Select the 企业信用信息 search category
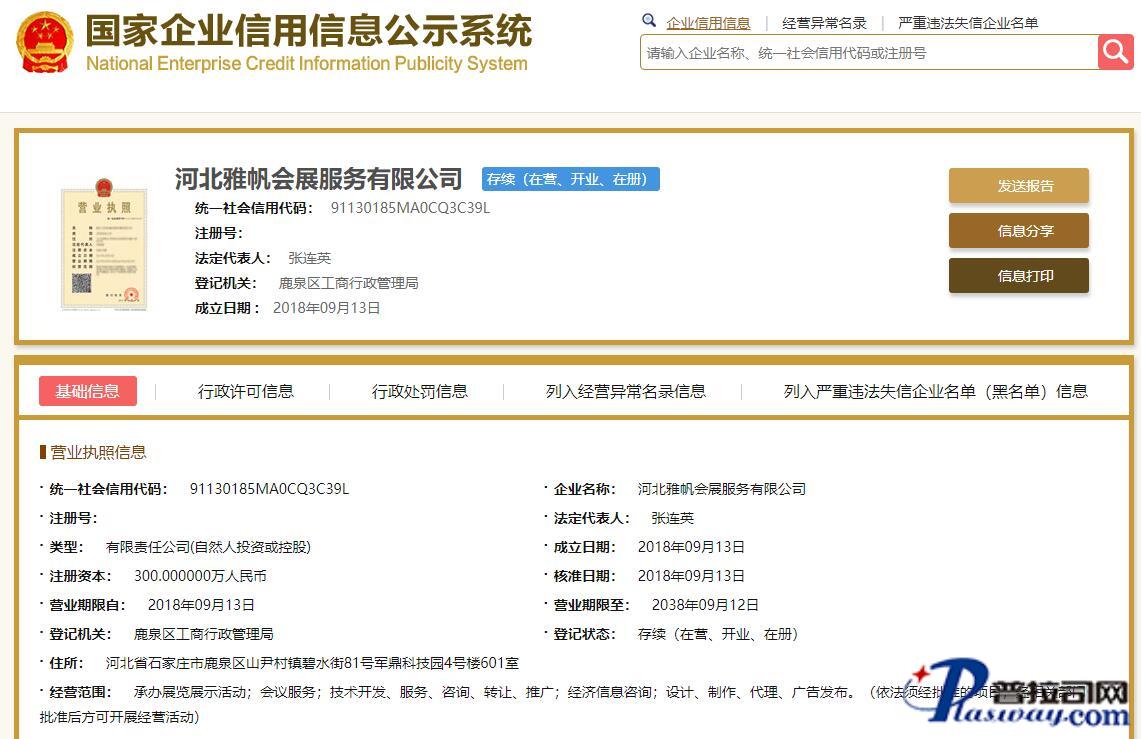1141x739 pixels. [x=708, y=23]
